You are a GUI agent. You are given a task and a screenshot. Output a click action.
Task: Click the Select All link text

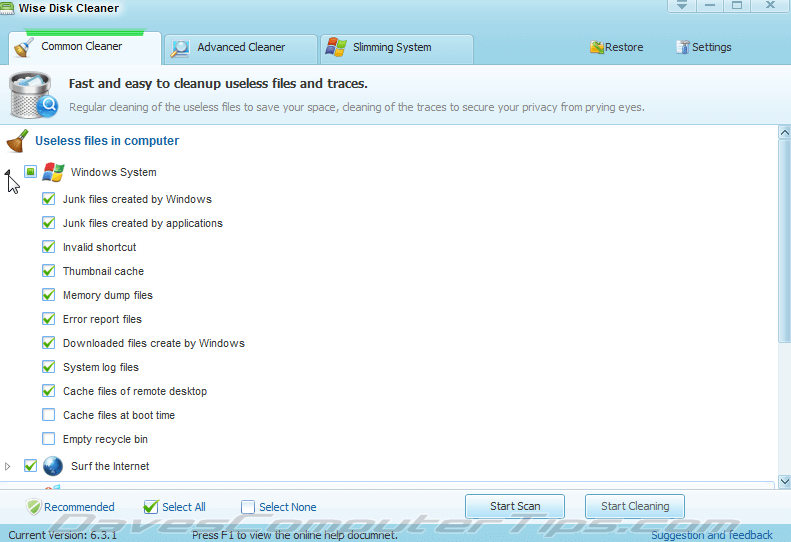coord(184,507)
